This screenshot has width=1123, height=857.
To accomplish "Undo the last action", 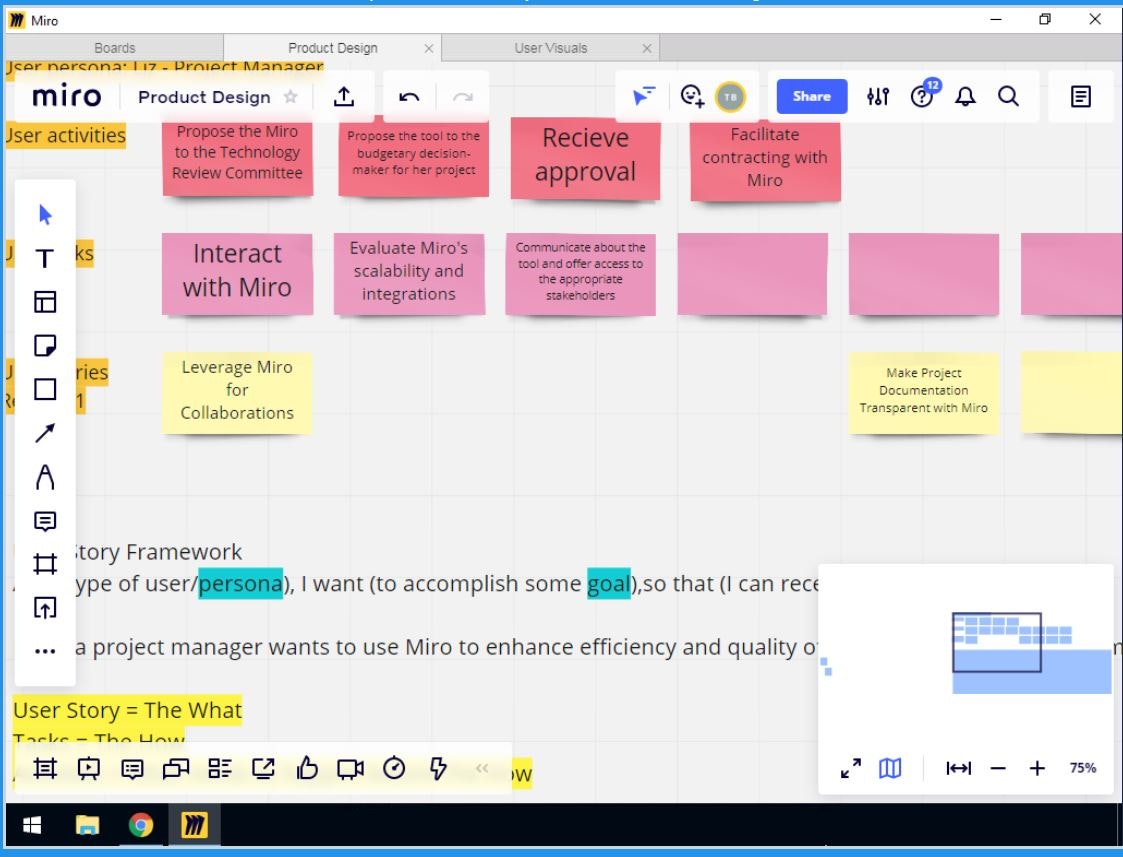I will [409, 97].
